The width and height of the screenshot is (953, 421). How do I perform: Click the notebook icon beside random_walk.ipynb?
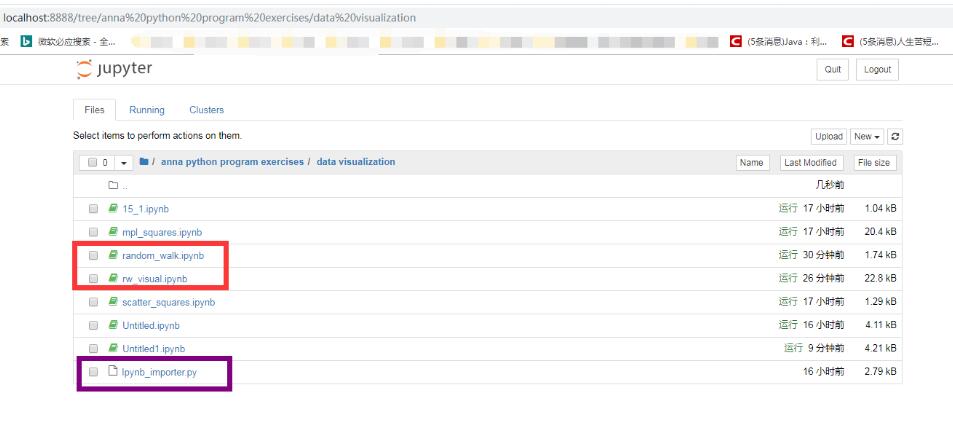click(112, 255)
